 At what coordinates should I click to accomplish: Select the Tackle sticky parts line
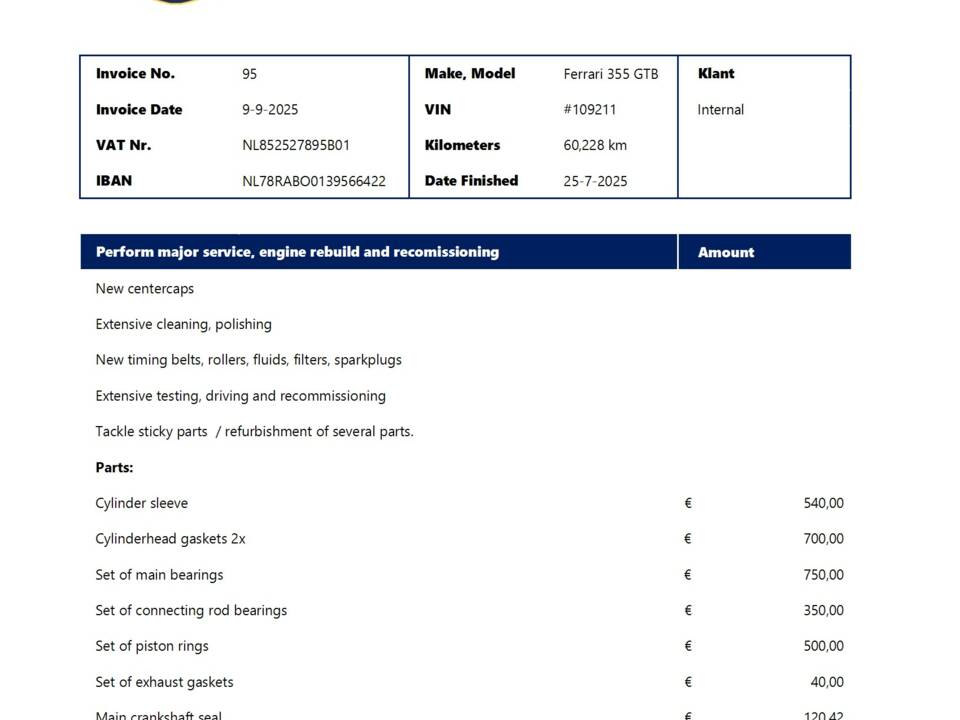[255, 432]
